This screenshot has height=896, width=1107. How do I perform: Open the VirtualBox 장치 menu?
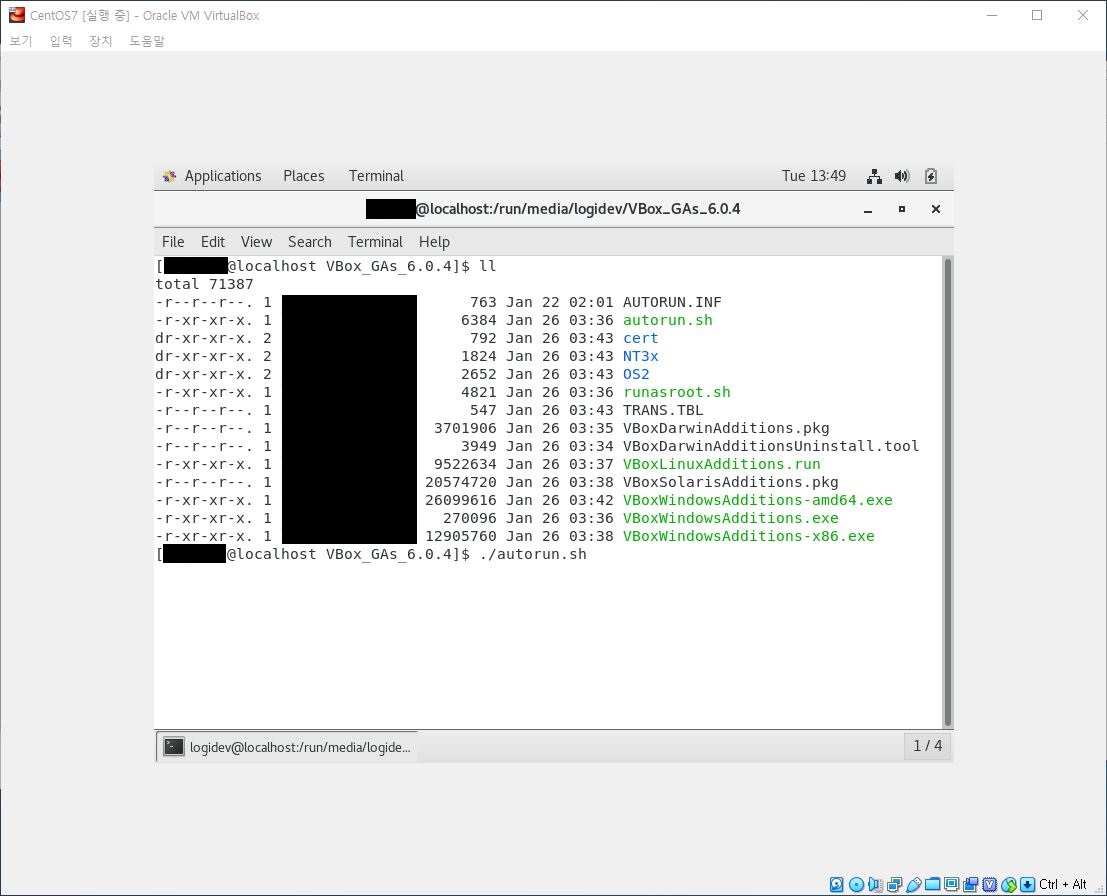tap(100, 41)
